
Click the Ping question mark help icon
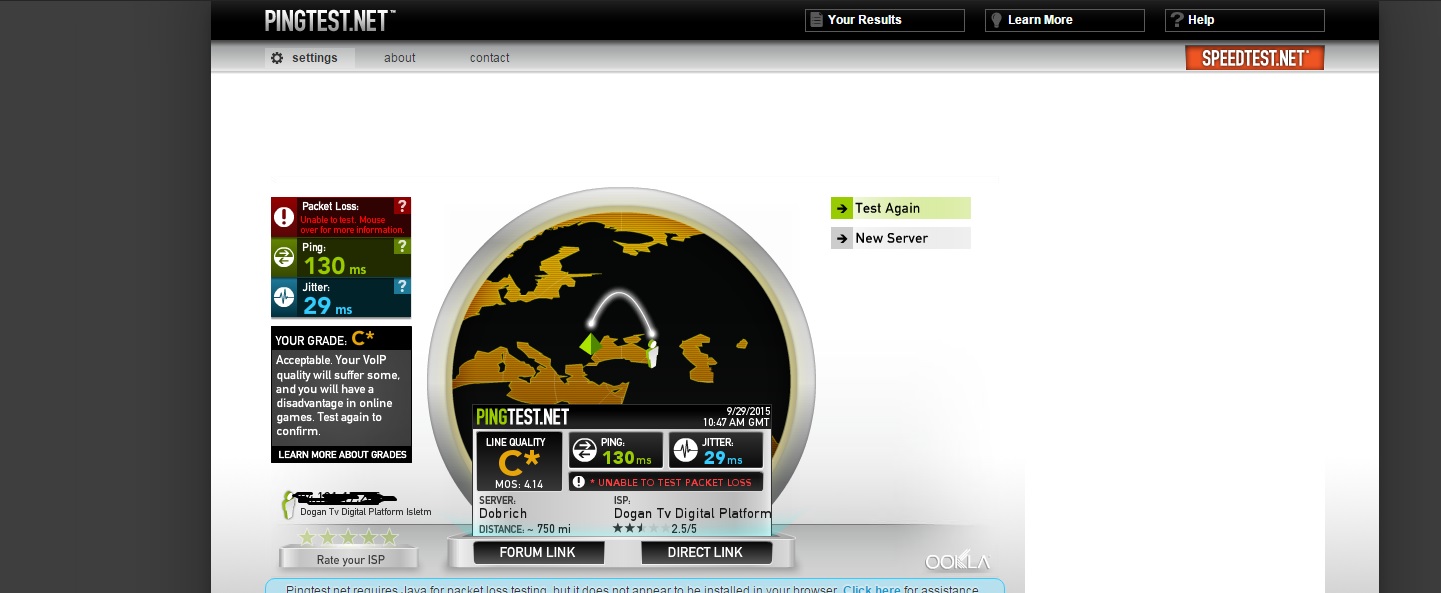coord(402,246)
